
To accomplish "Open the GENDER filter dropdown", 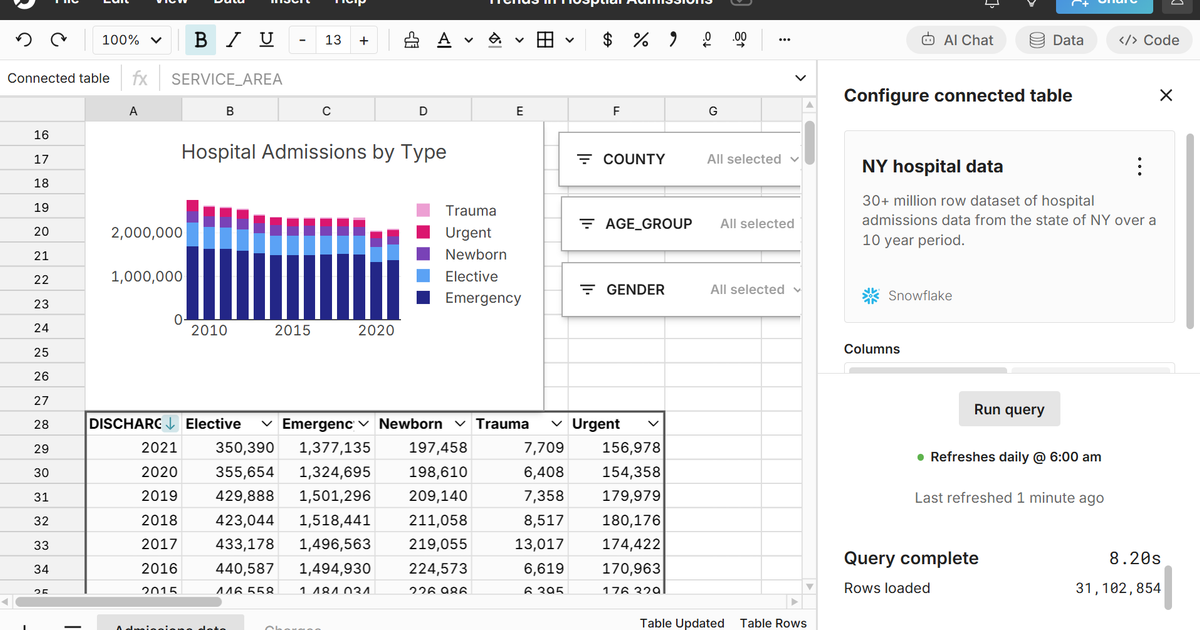I will point(755,290).
